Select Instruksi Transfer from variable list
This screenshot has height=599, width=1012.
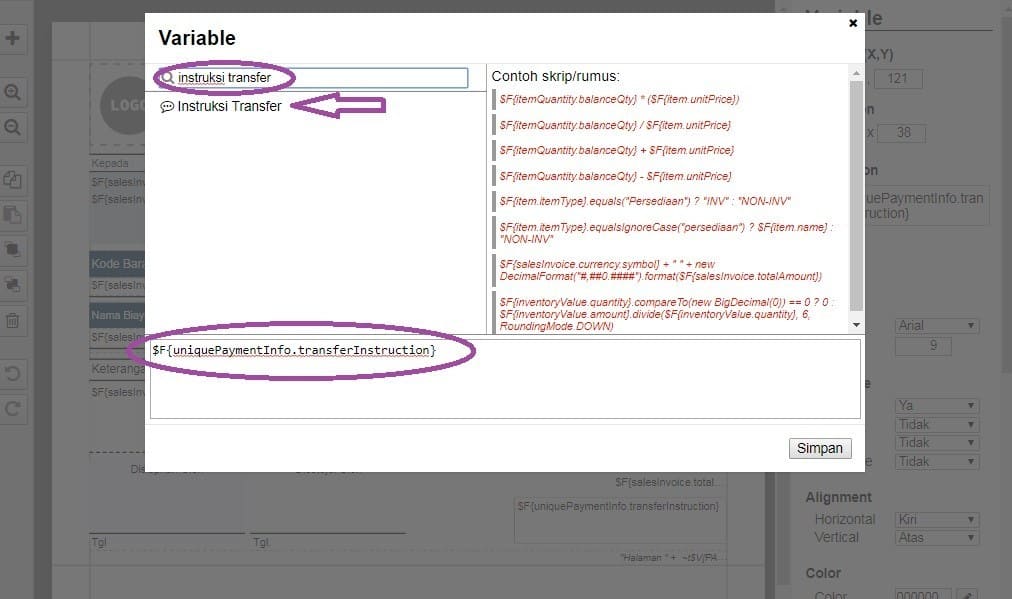229,106
